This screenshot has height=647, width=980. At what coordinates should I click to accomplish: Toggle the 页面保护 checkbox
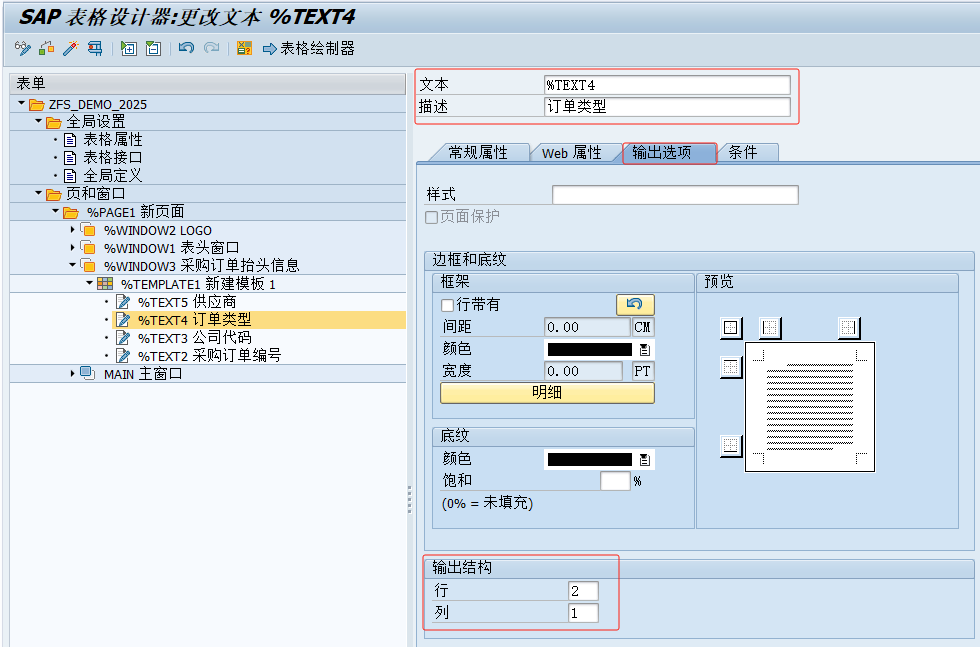pos(431,218)
